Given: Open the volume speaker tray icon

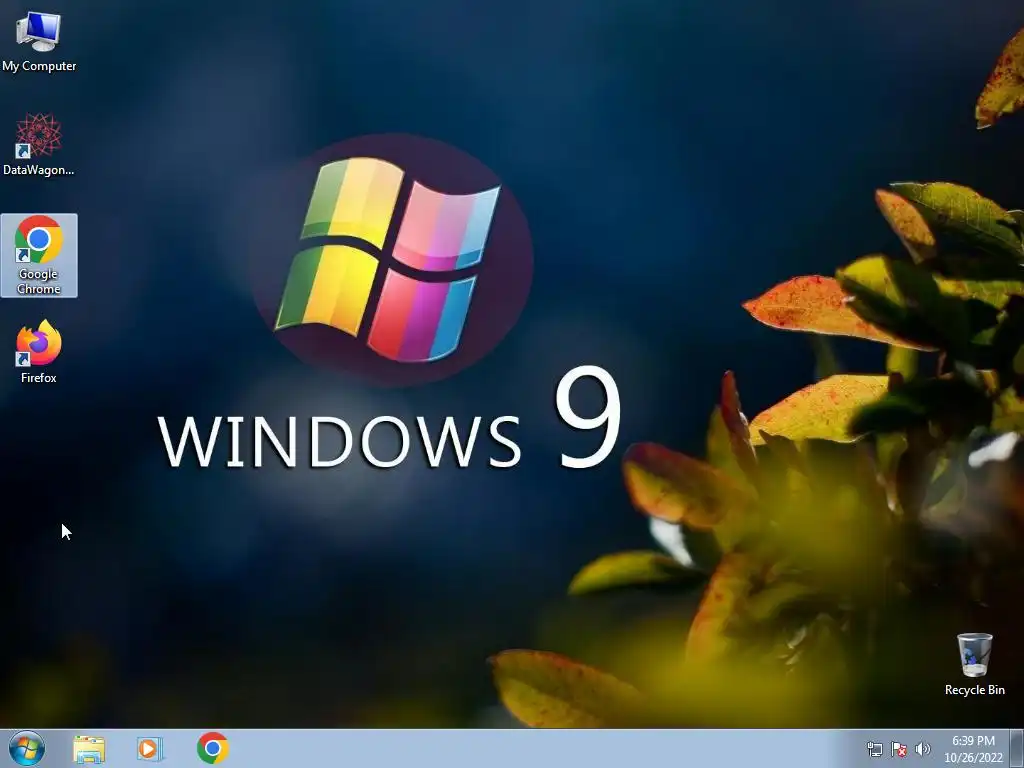Looking at the screenshot, I should 923,750.
